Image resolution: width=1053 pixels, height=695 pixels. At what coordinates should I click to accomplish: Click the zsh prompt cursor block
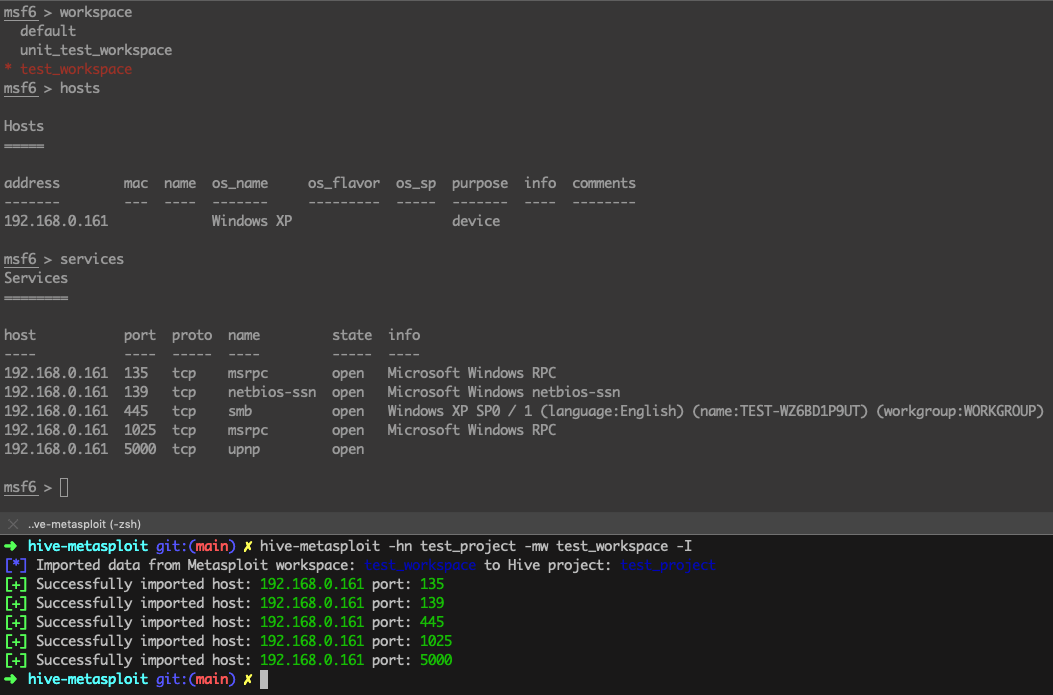point(264,680)
